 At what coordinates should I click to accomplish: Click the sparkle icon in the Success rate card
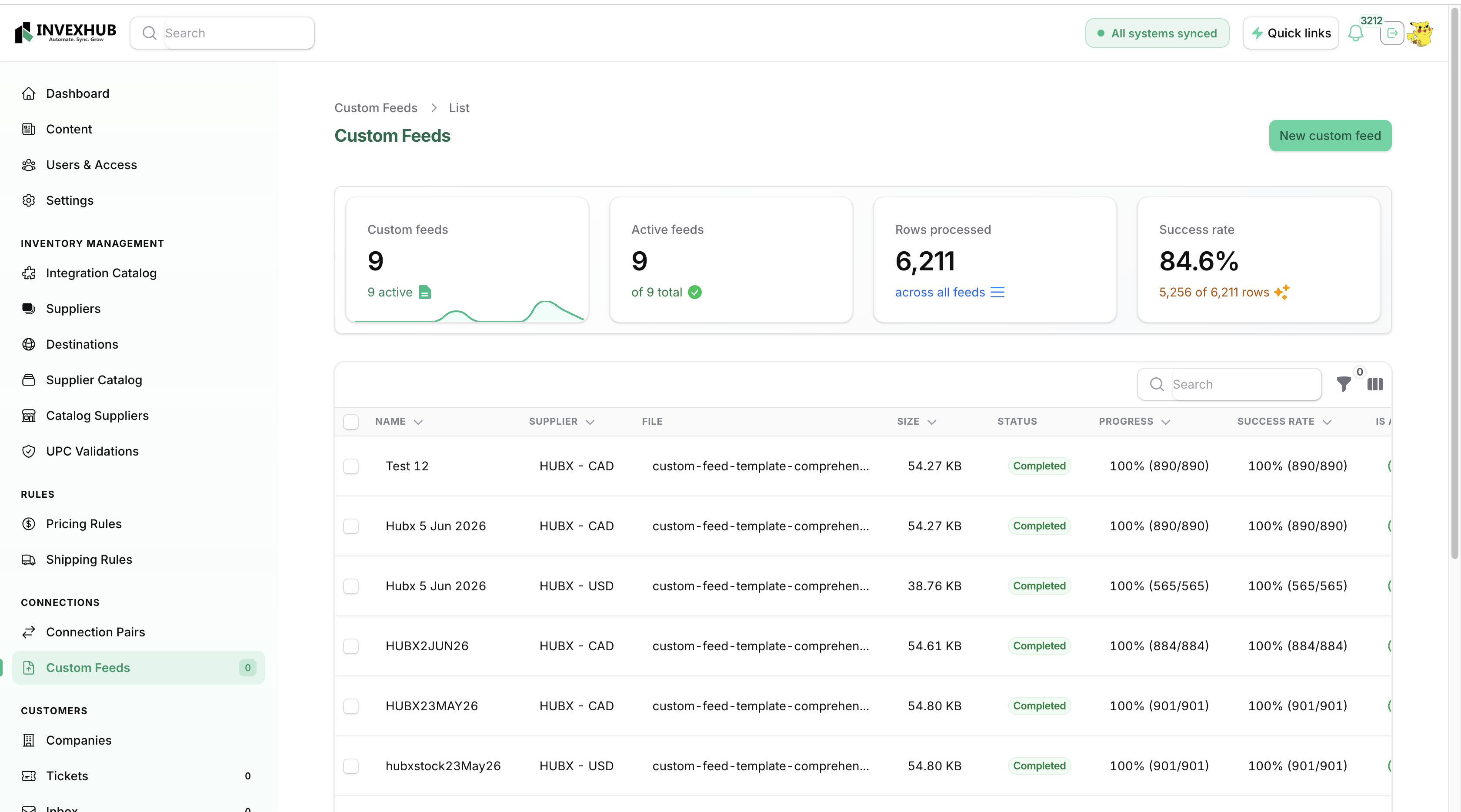point(1282,292)
